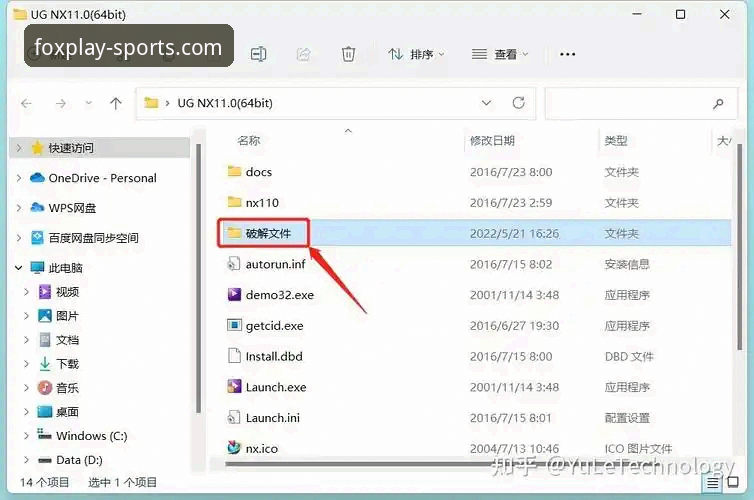Click the Launch.exe application icon
The height and width of the screenshot is (500, 754).
(x=234, y=387)
